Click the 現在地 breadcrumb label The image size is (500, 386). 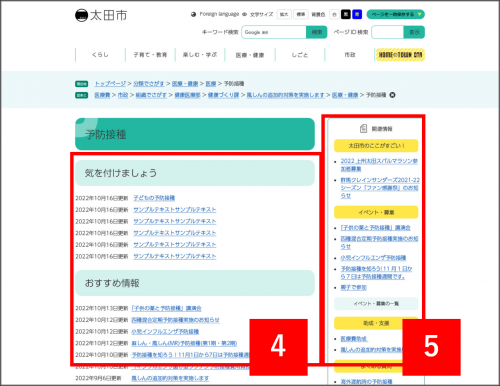click(82, 84)
